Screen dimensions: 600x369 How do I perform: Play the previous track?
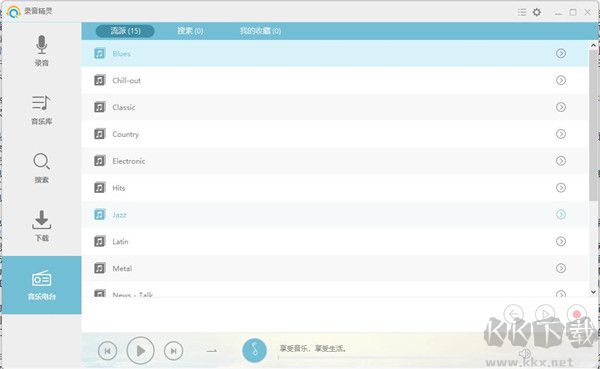(x=108, y=351)
